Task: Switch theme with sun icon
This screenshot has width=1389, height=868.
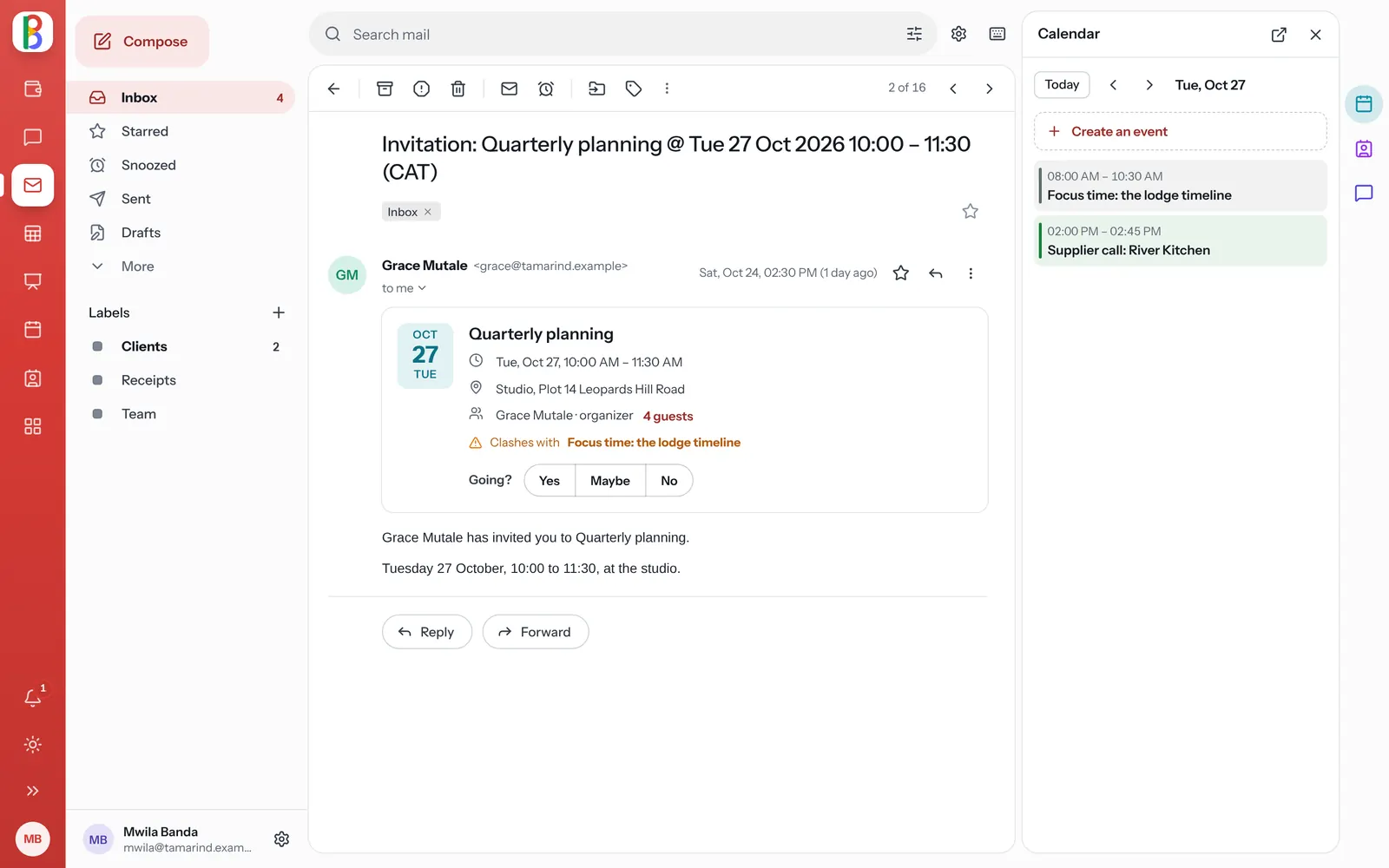Action: (x=33, y=745)
